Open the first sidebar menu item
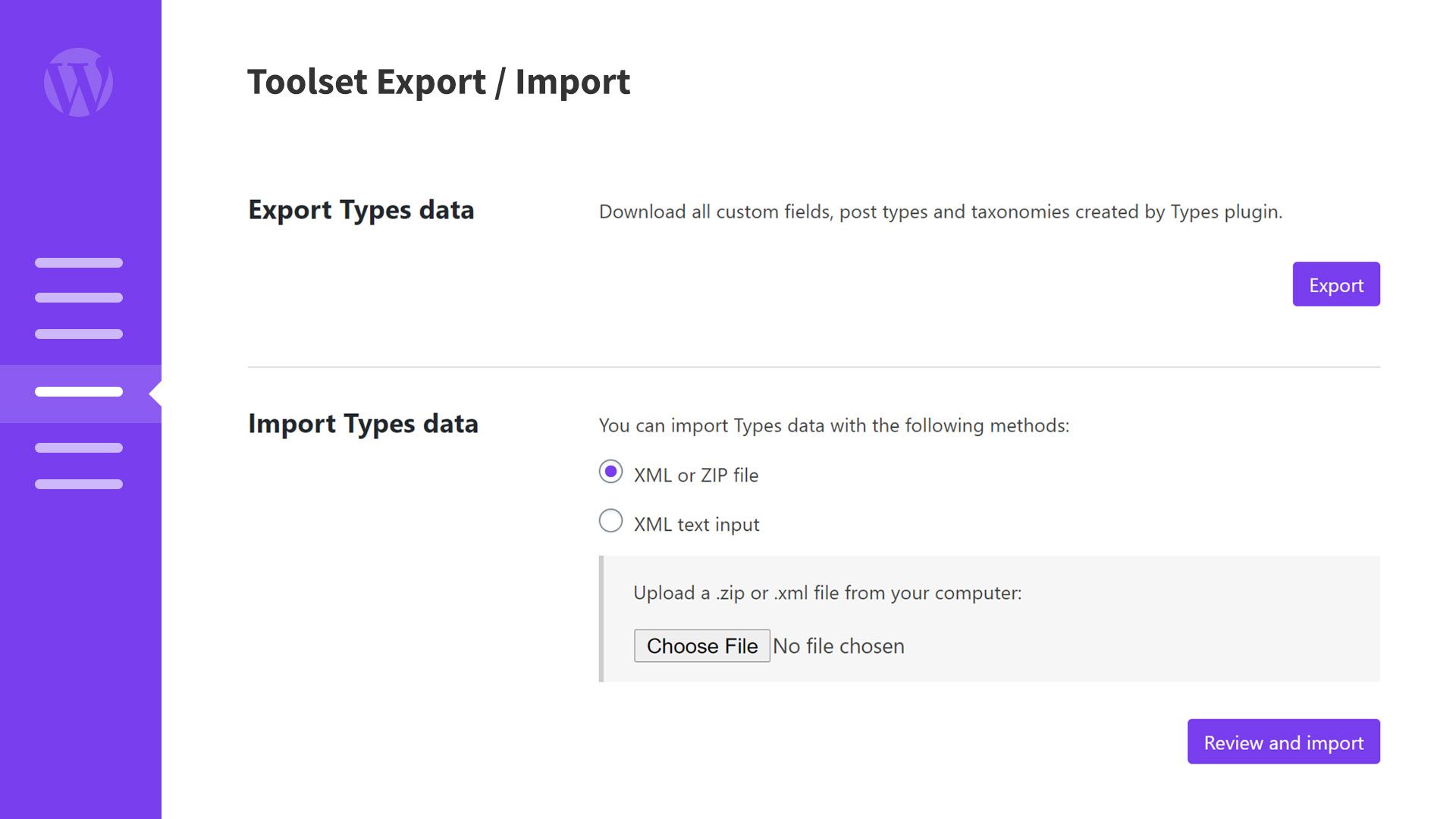The width and height of the screenshot is (1456, 819). 79,262
